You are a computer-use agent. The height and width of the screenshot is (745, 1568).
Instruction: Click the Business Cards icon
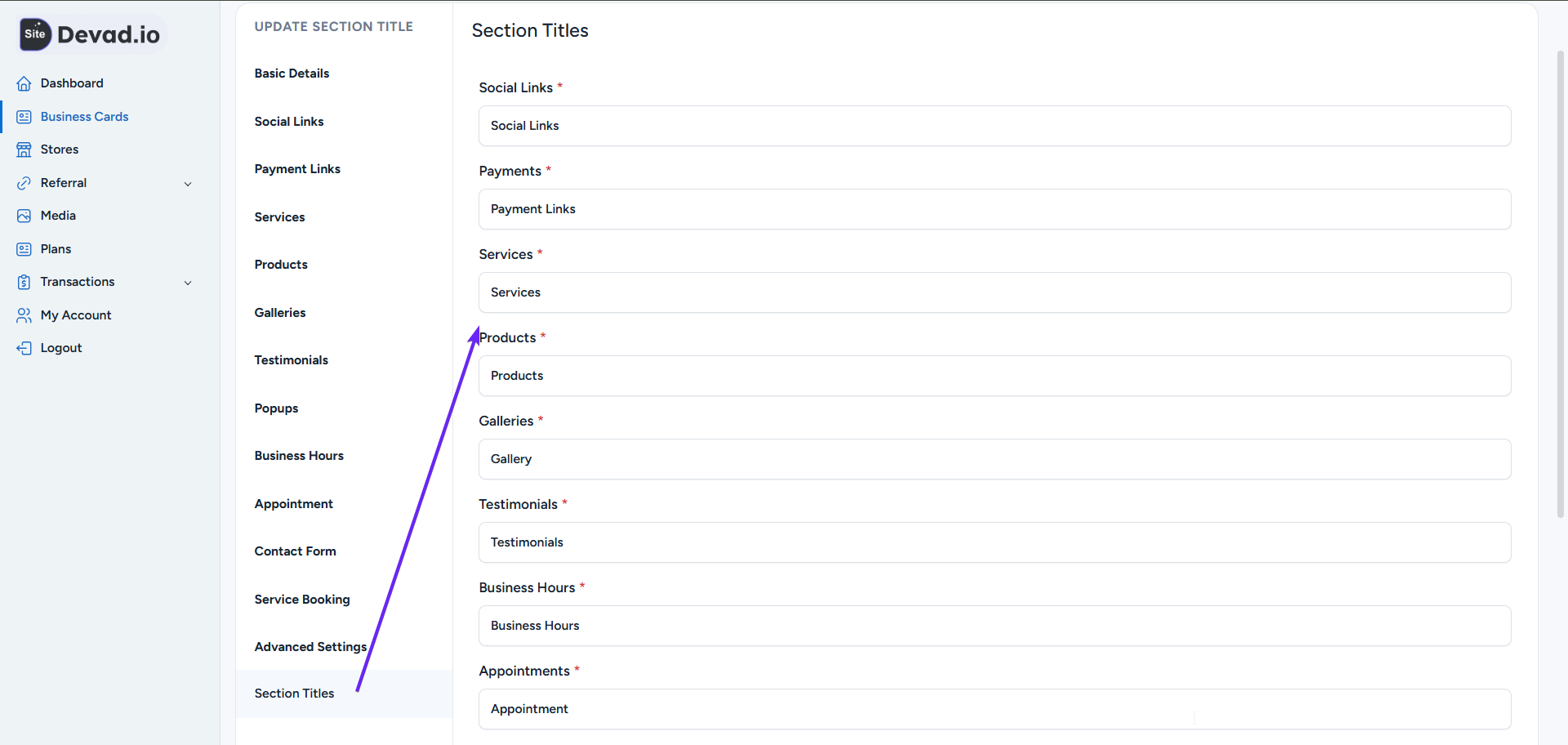pyautogui.click(x=24, y=117)
